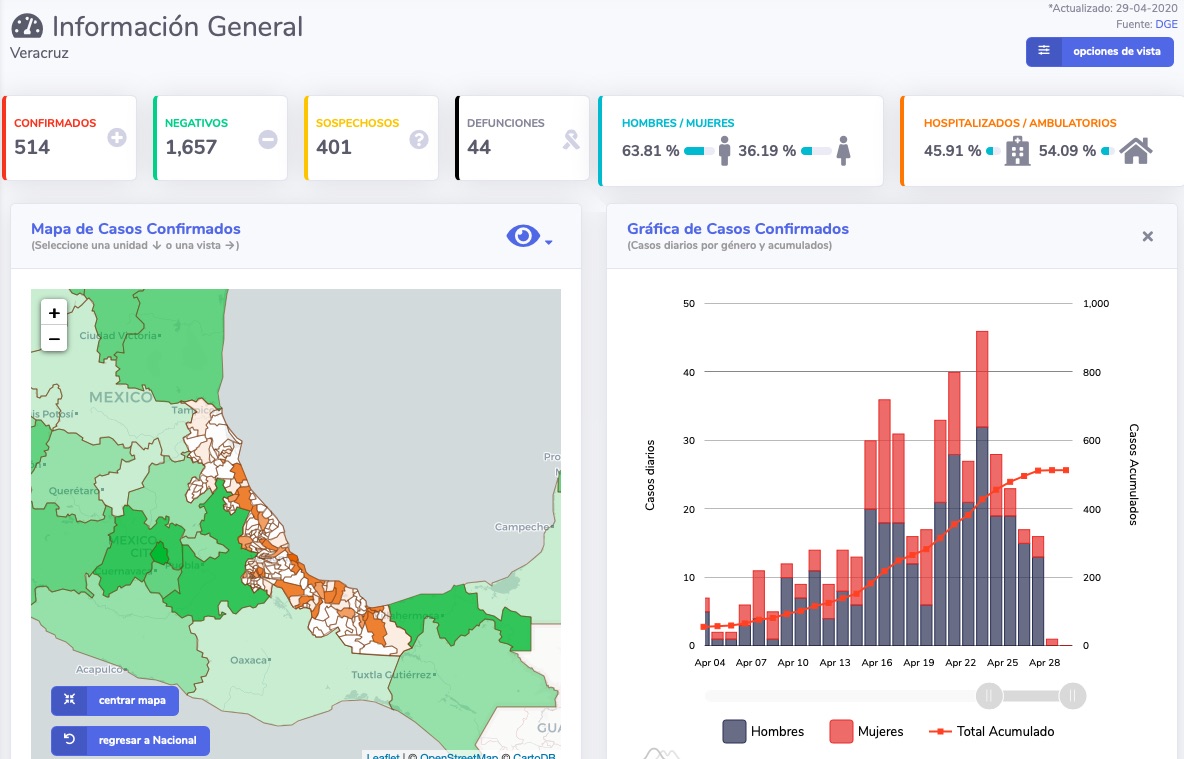Toggle Mujeres series in chart legend

(x=866, y=731)
